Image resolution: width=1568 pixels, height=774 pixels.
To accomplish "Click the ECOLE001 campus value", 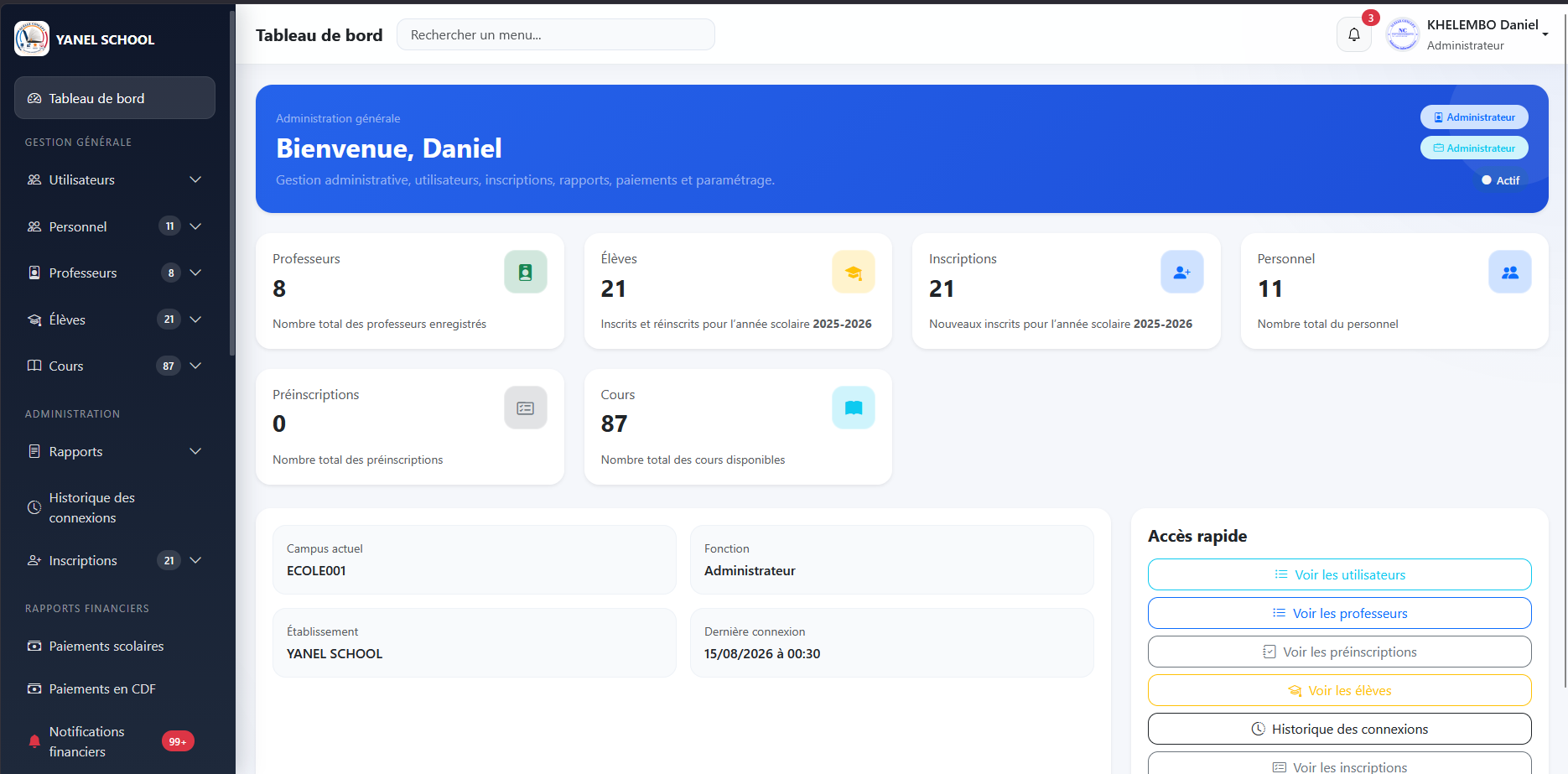I will (x=316, y=570).
